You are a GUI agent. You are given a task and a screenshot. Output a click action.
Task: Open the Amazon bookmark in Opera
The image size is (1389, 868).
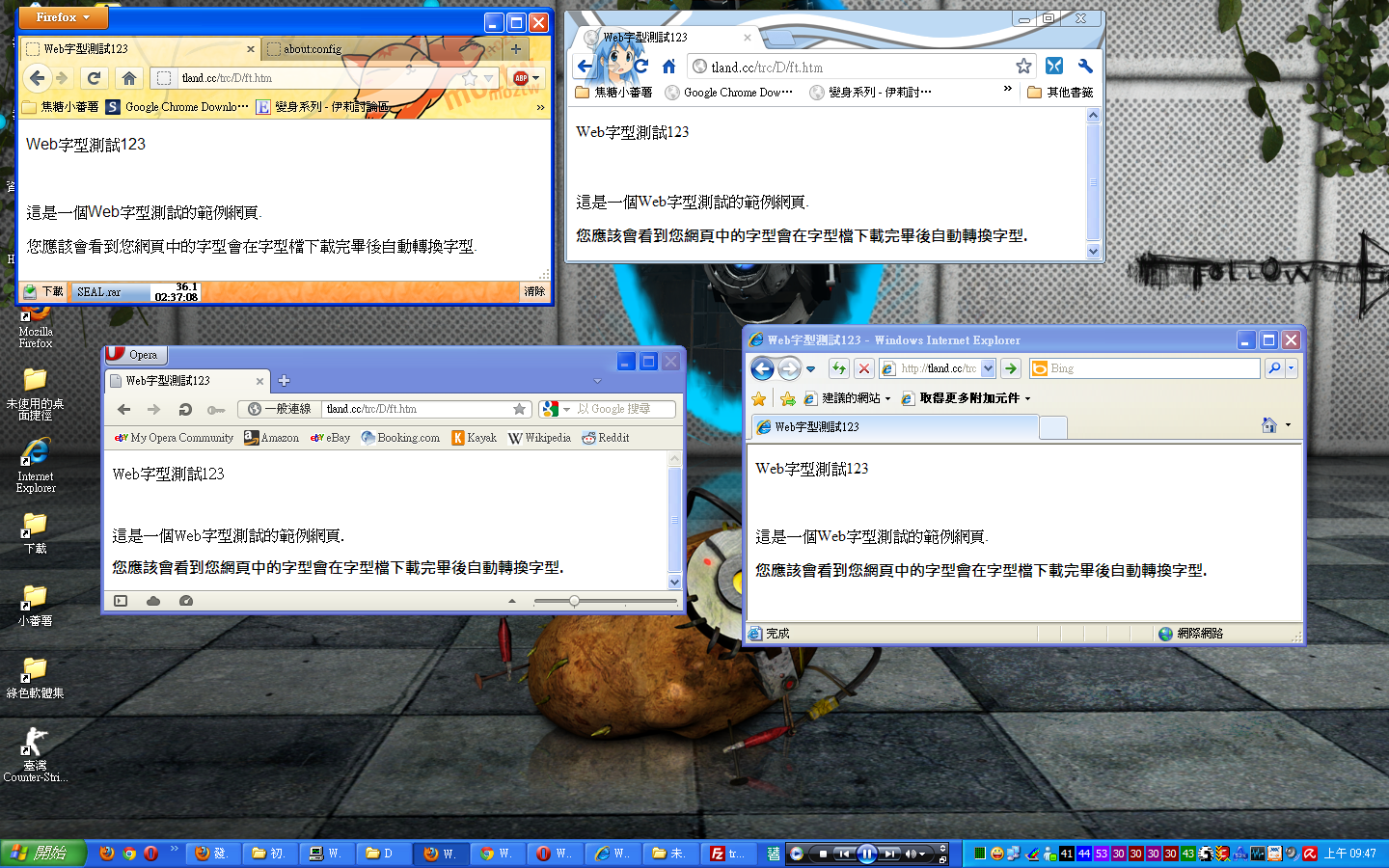pyautogui.click(x=271, y=438)
